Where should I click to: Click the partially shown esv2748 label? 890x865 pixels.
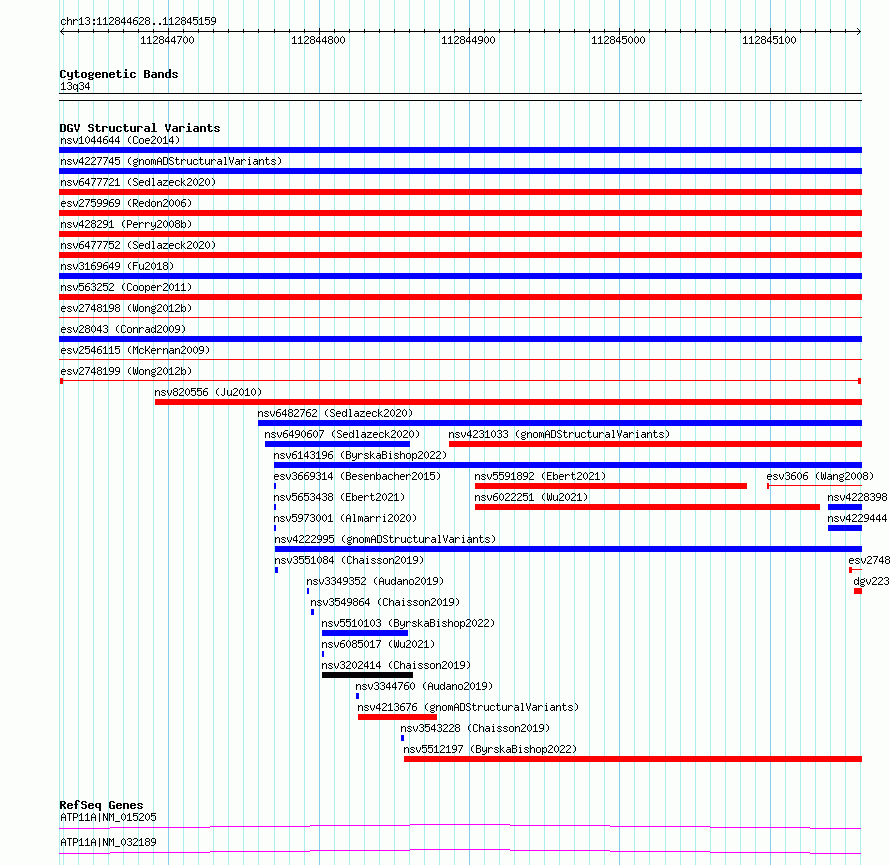[869, 560]
